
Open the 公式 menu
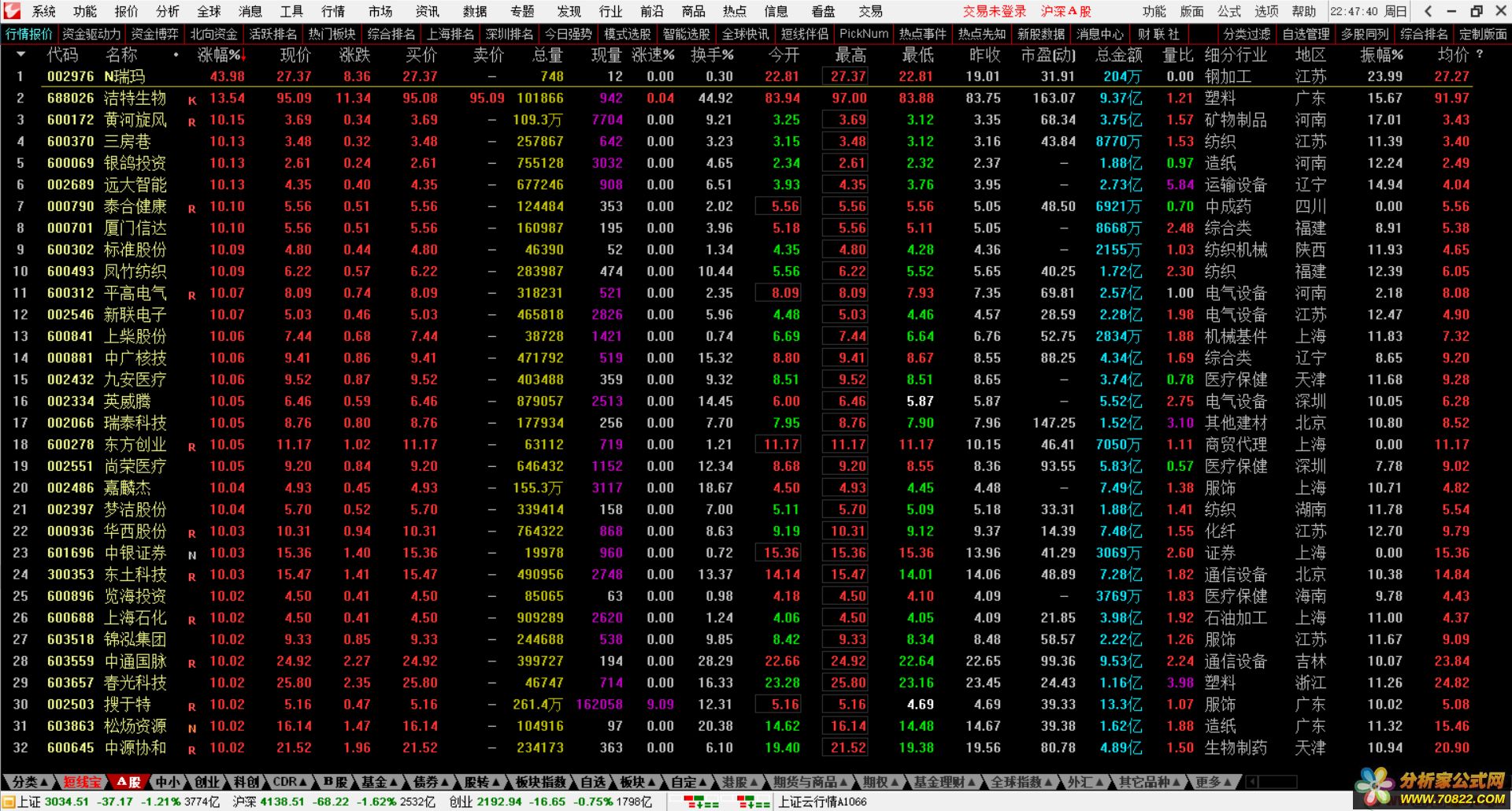1228,11
